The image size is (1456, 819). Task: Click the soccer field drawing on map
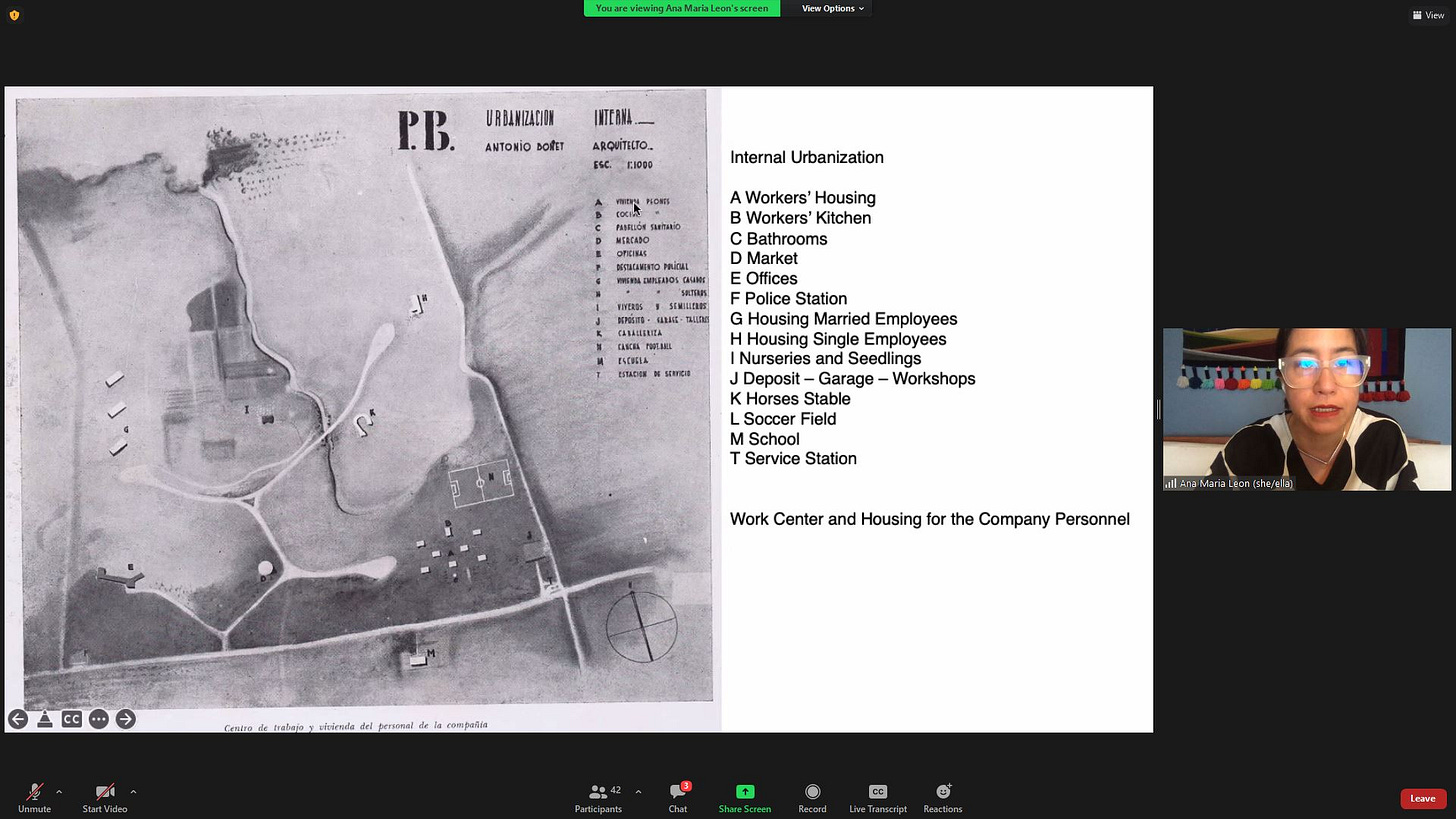(481, 482)
